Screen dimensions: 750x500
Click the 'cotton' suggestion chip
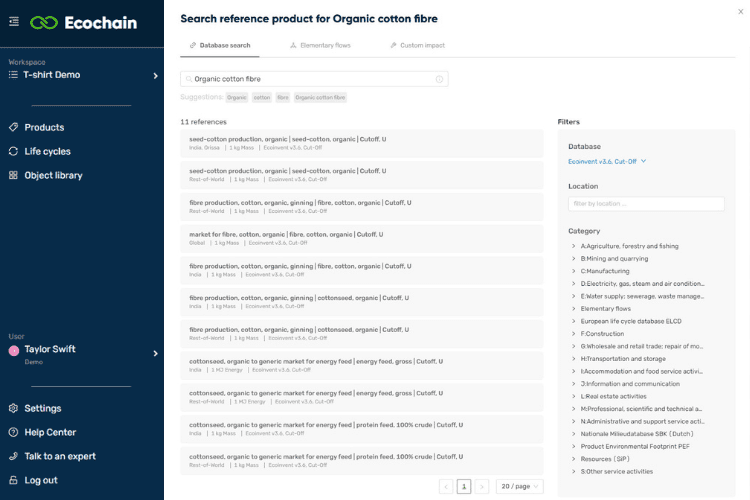(262, 97)
